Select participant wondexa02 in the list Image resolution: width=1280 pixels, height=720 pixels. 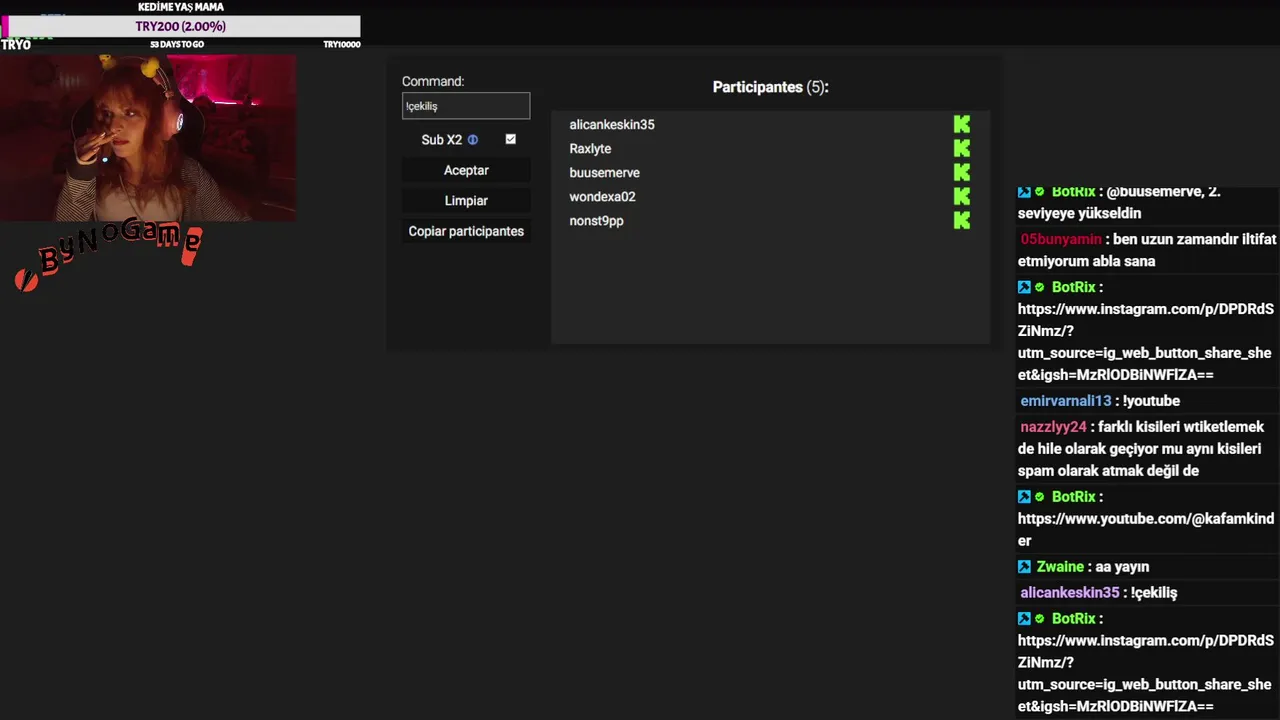click(602, 197)
